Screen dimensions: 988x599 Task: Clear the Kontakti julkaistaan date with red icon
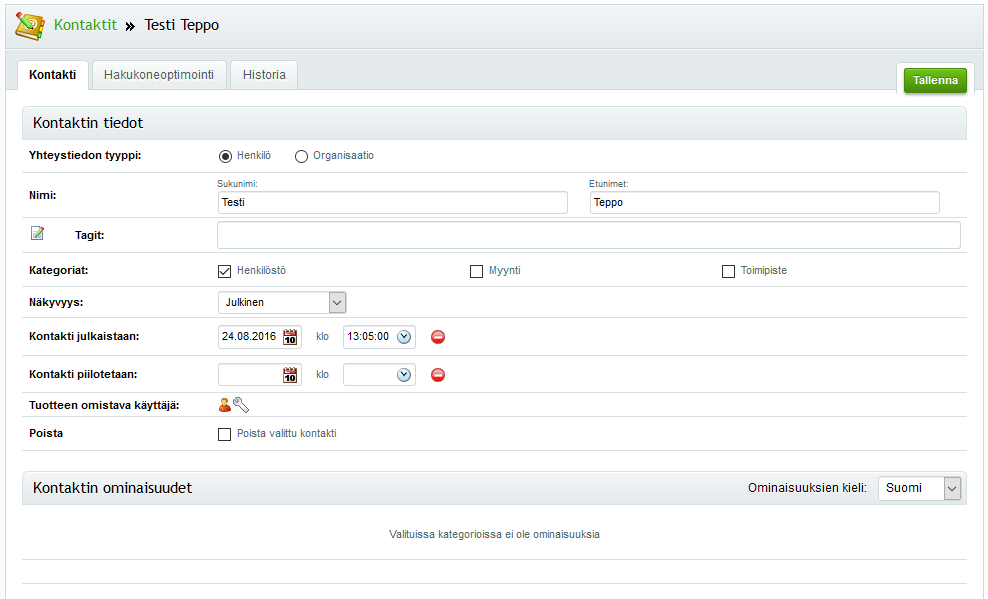click(438, 337)
